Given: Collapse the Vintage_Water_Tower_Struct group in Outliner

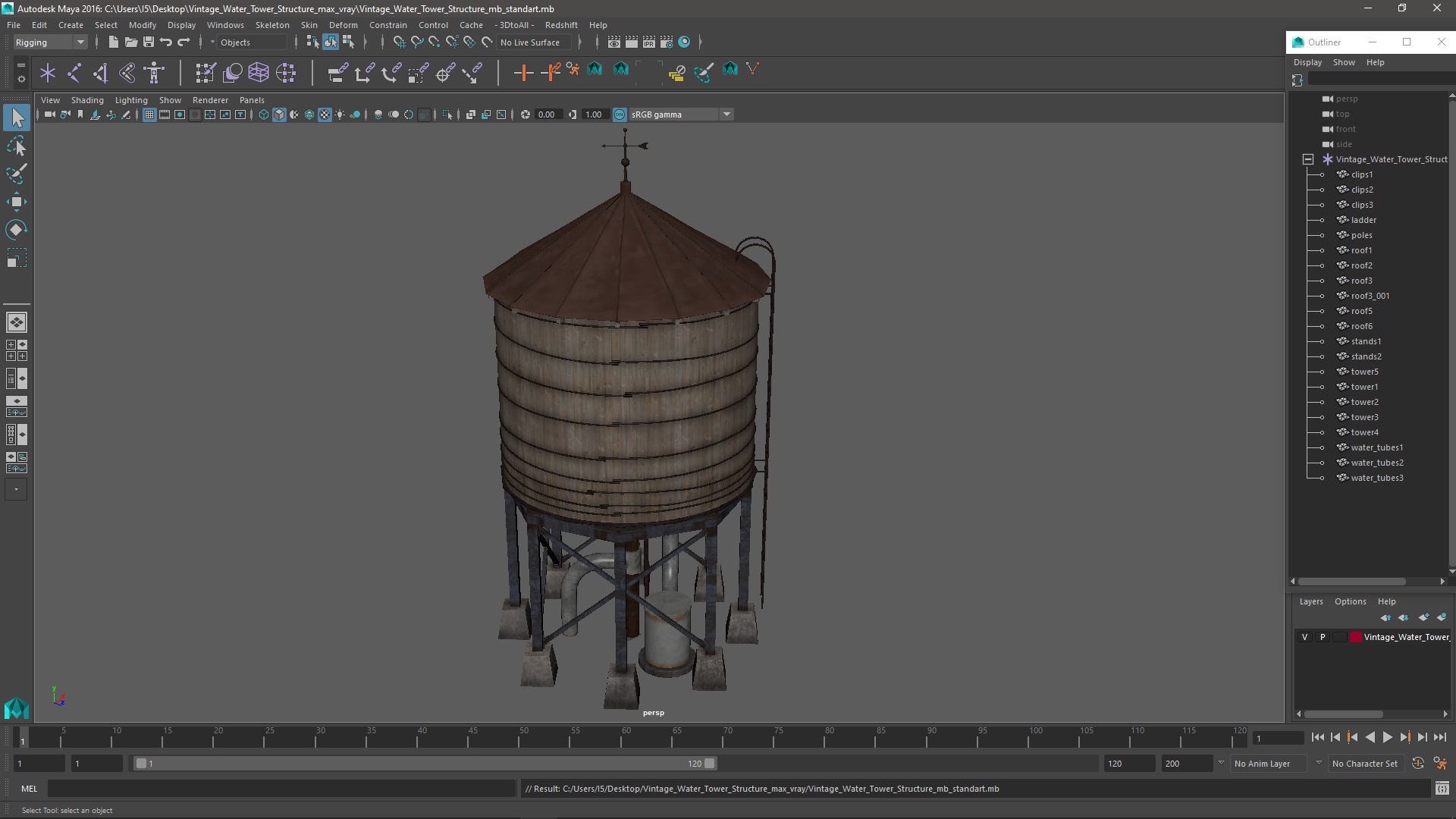Looking at the screenshot, I should coord(1308,159).
